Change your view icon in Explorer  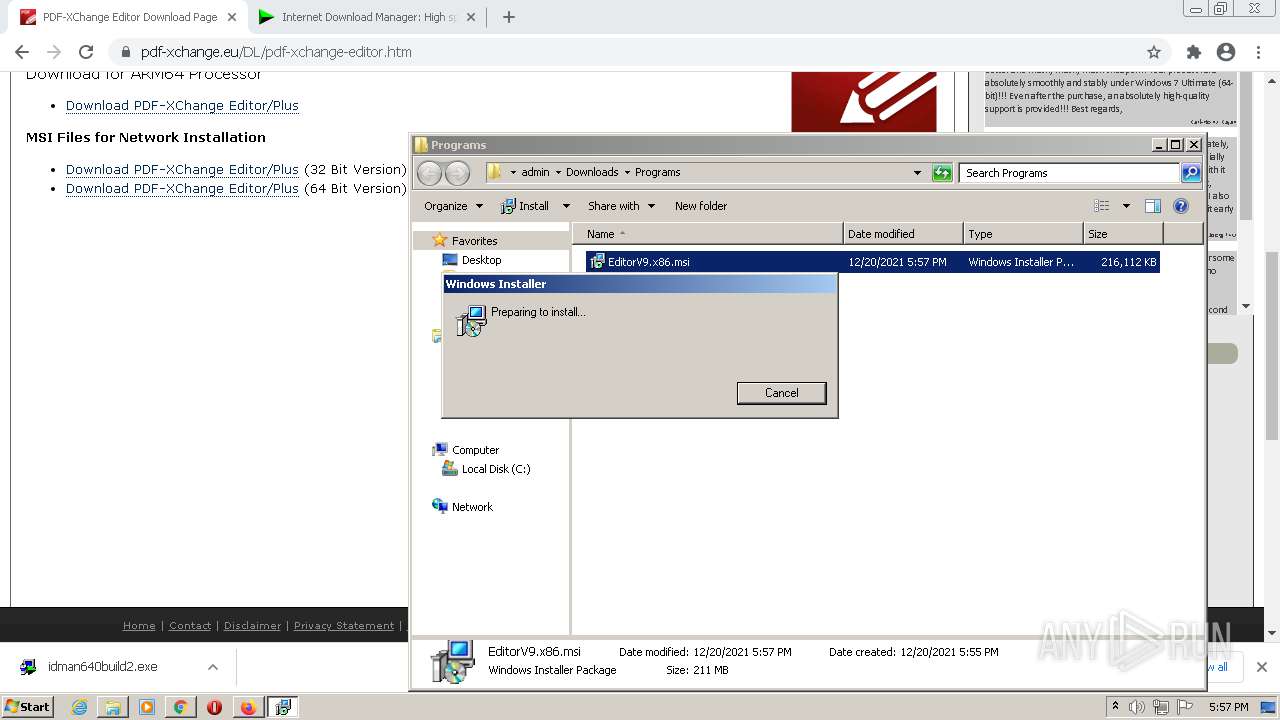click(x=1102, y=206)
